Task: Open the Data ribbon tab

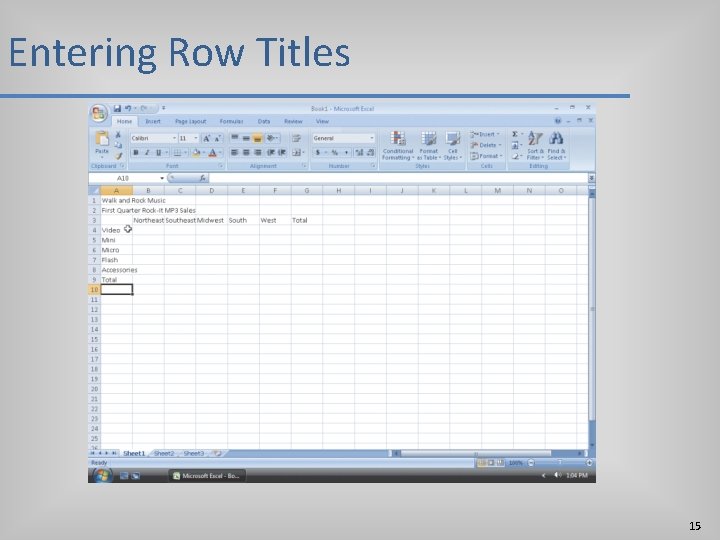Action: coord(264,121)
